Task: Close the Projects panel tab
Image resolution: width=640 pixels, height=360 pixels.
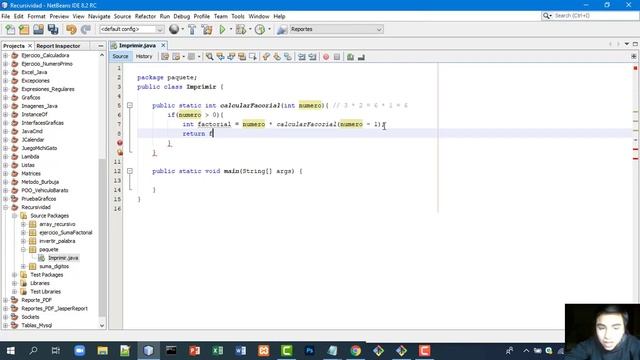Action: pyautogui.click(x=30, y=46)
